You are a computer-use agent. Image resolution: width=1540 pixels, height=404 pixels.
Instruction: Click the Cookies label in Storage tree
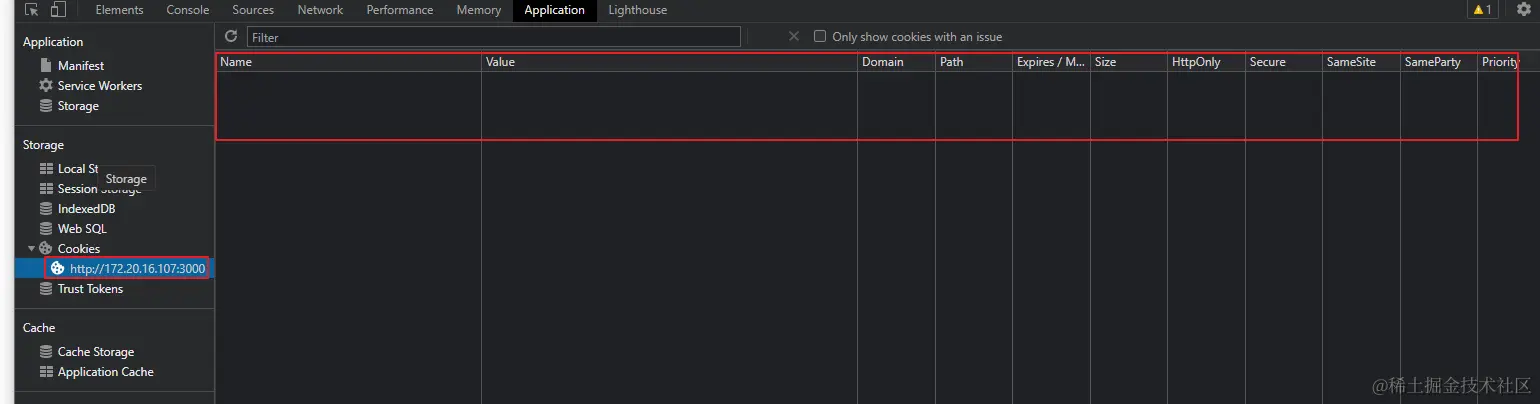click(79, 249)
